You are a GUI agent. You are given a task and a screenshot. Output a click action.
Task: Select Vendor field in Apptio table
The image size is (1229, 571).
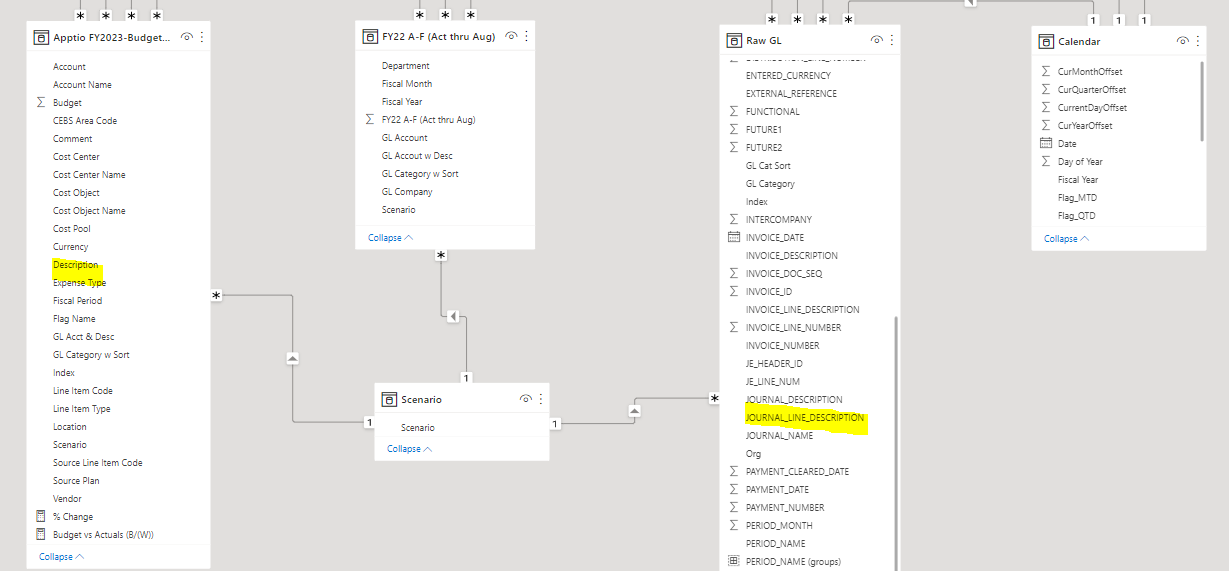(67, 499)
